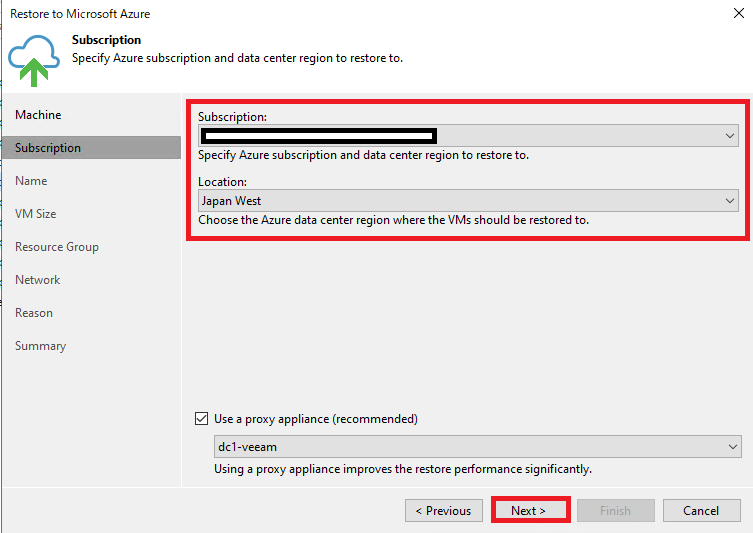Click text 'Using a proxy appliance improves the restore performance'
This screenshot has height=533, width=753.
coord(368,469)
